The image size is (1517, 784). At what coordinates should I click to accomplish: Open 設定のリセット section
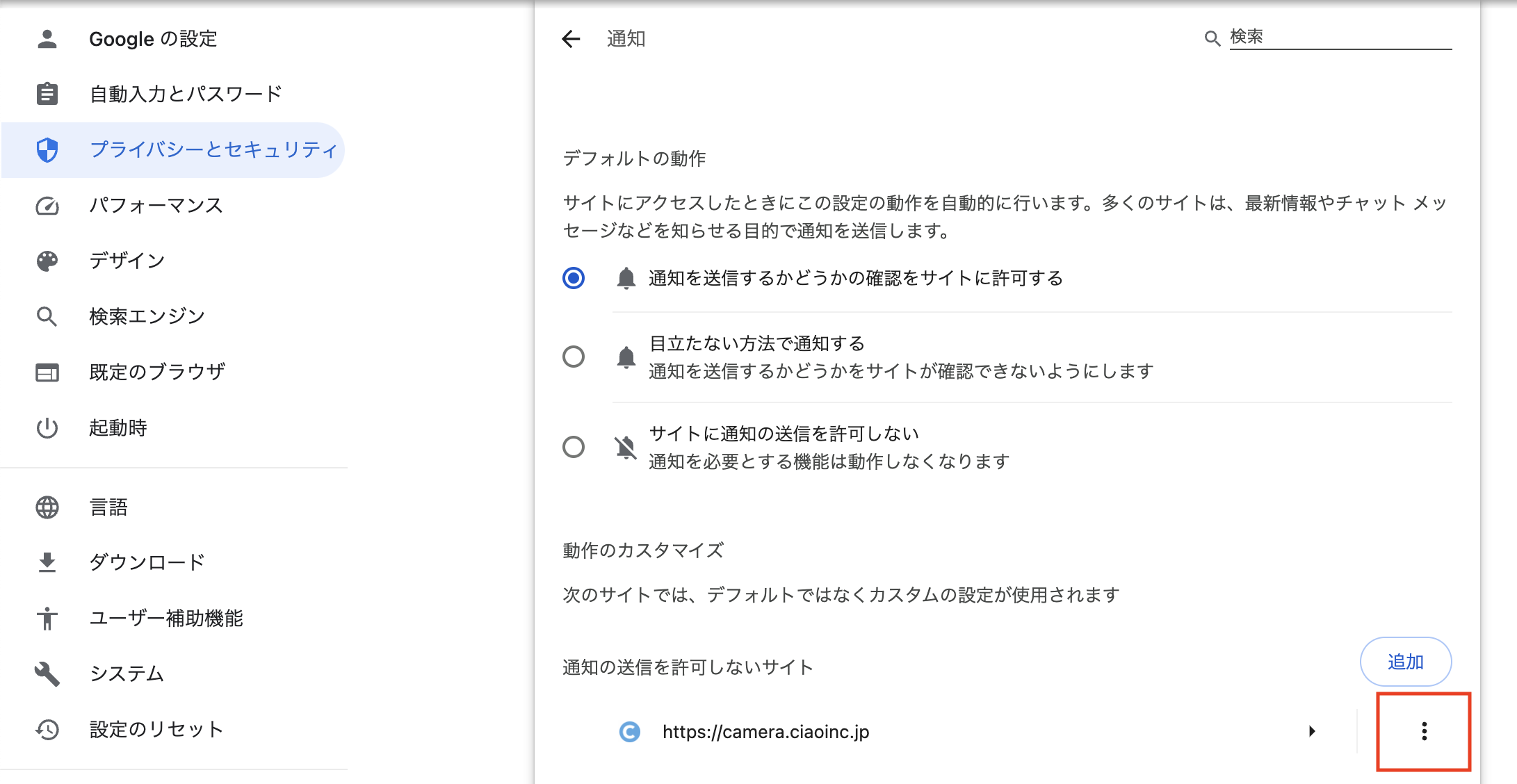tap(156, 729)
